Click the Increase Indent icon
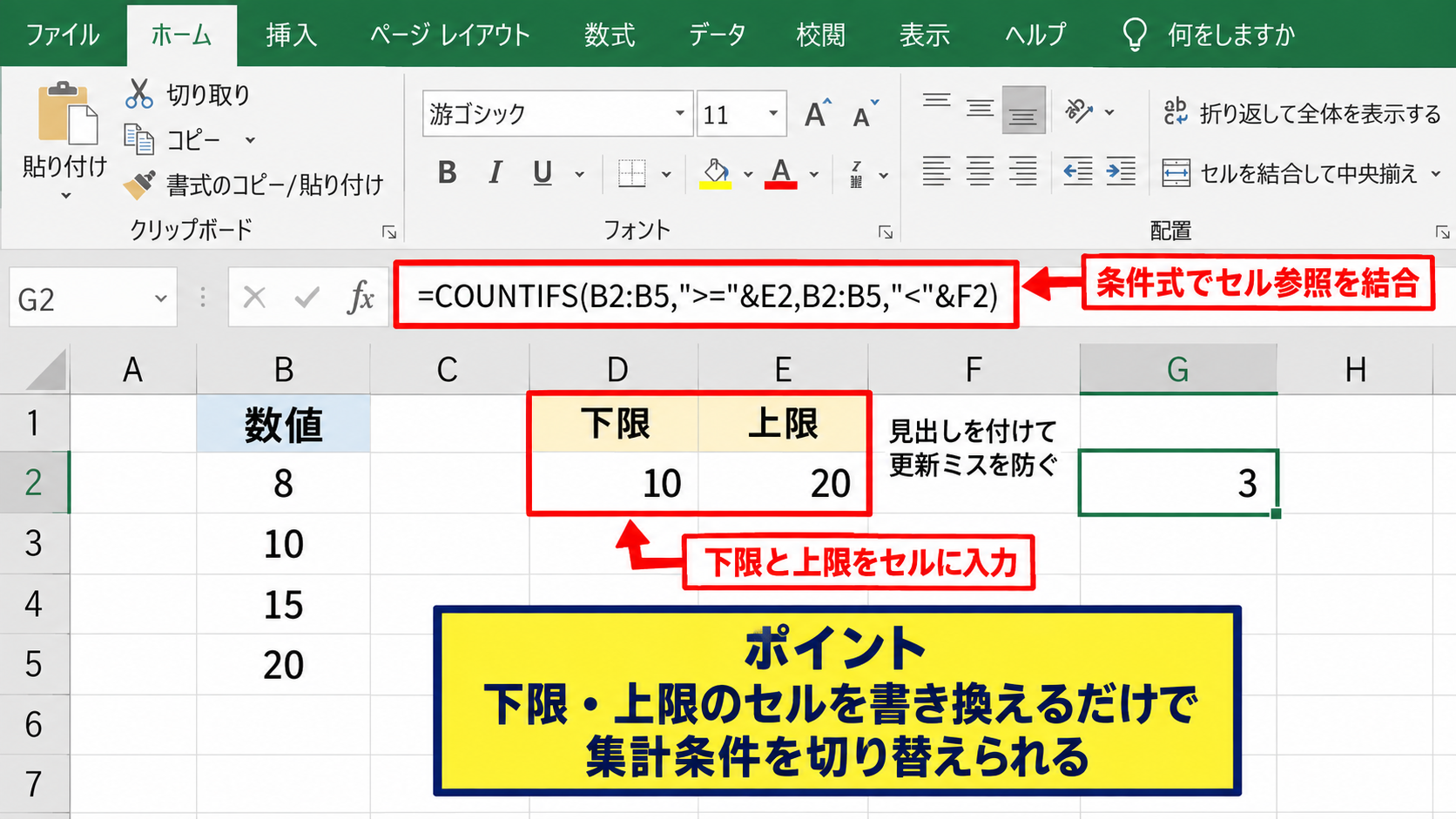This screenshot has height=819, width=1456. (x=1121, y=171)
